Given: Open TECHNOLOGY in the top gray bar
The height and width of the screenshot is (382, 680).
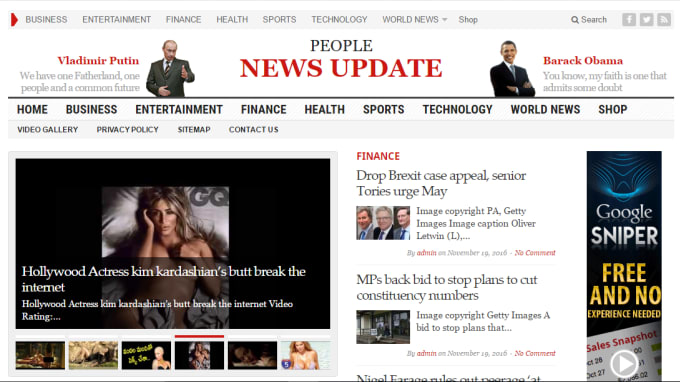Looking at the screenshot, I should 339,20.
